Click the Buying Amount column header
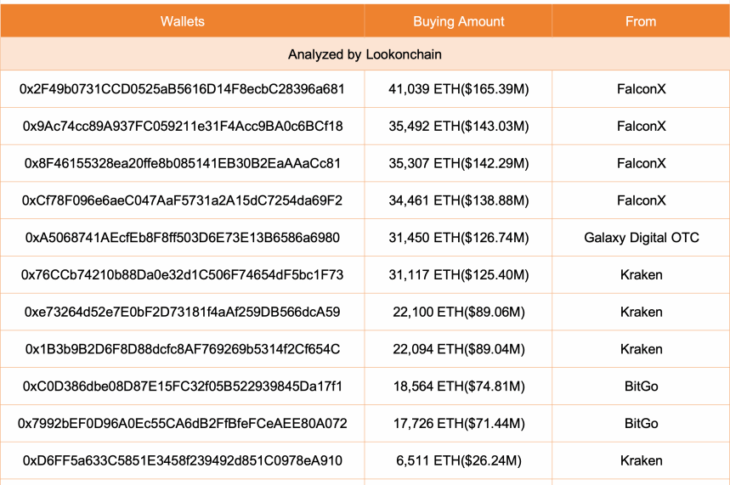Viewport: 730px width, 485px height. (x=459, y=21)
